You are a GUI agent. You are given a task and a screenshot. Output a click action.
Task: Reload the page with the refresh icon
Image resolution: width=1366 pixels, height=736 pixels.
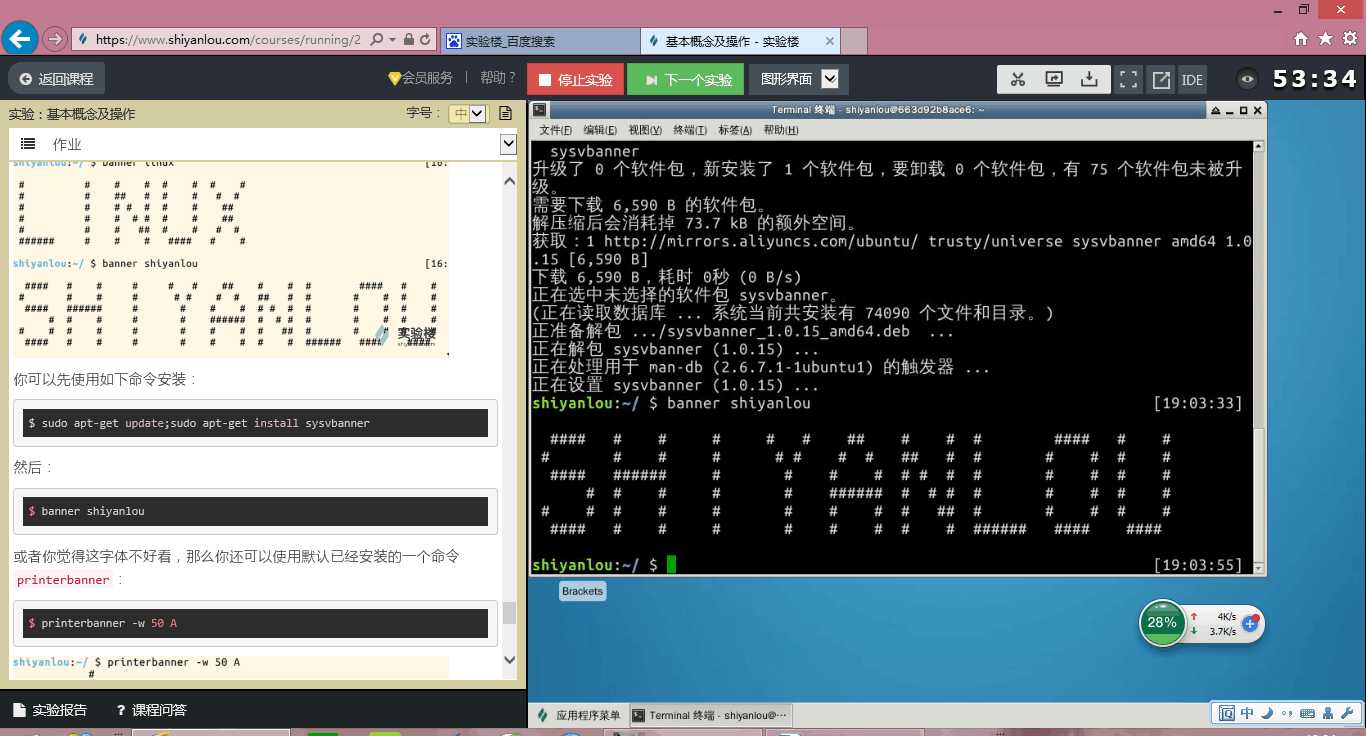(425, 40)
